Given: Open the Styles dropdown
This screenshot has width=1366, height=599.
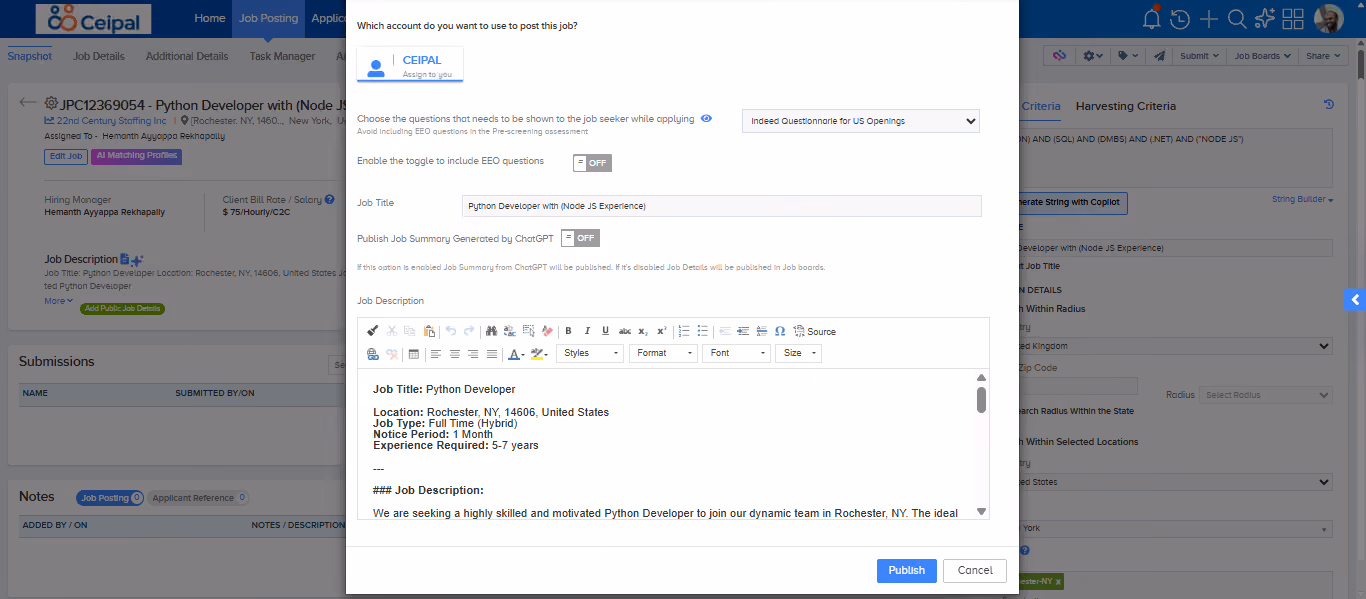Looking at the screenshot, I should coord(590,353).
